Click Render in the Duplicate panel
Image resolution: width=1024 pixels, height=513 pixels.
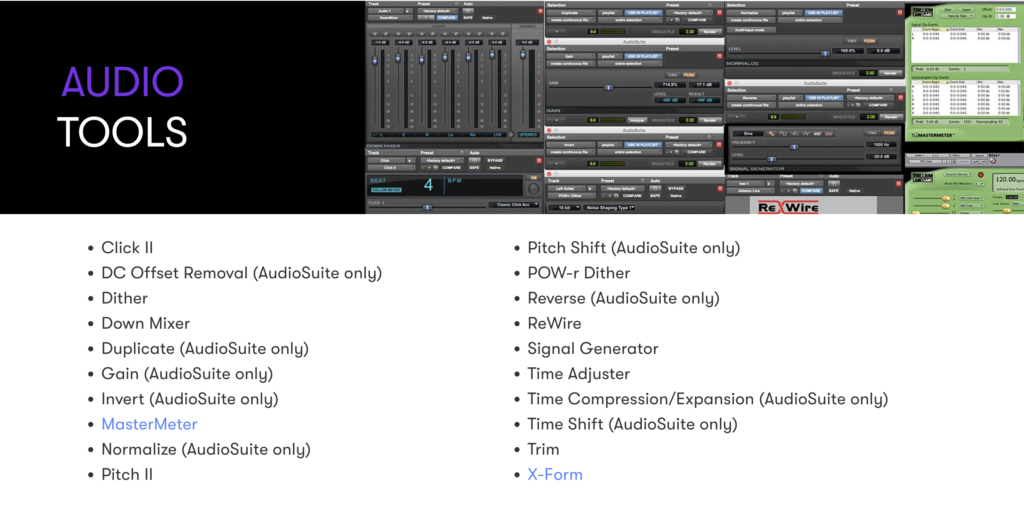tap(710, 31)
